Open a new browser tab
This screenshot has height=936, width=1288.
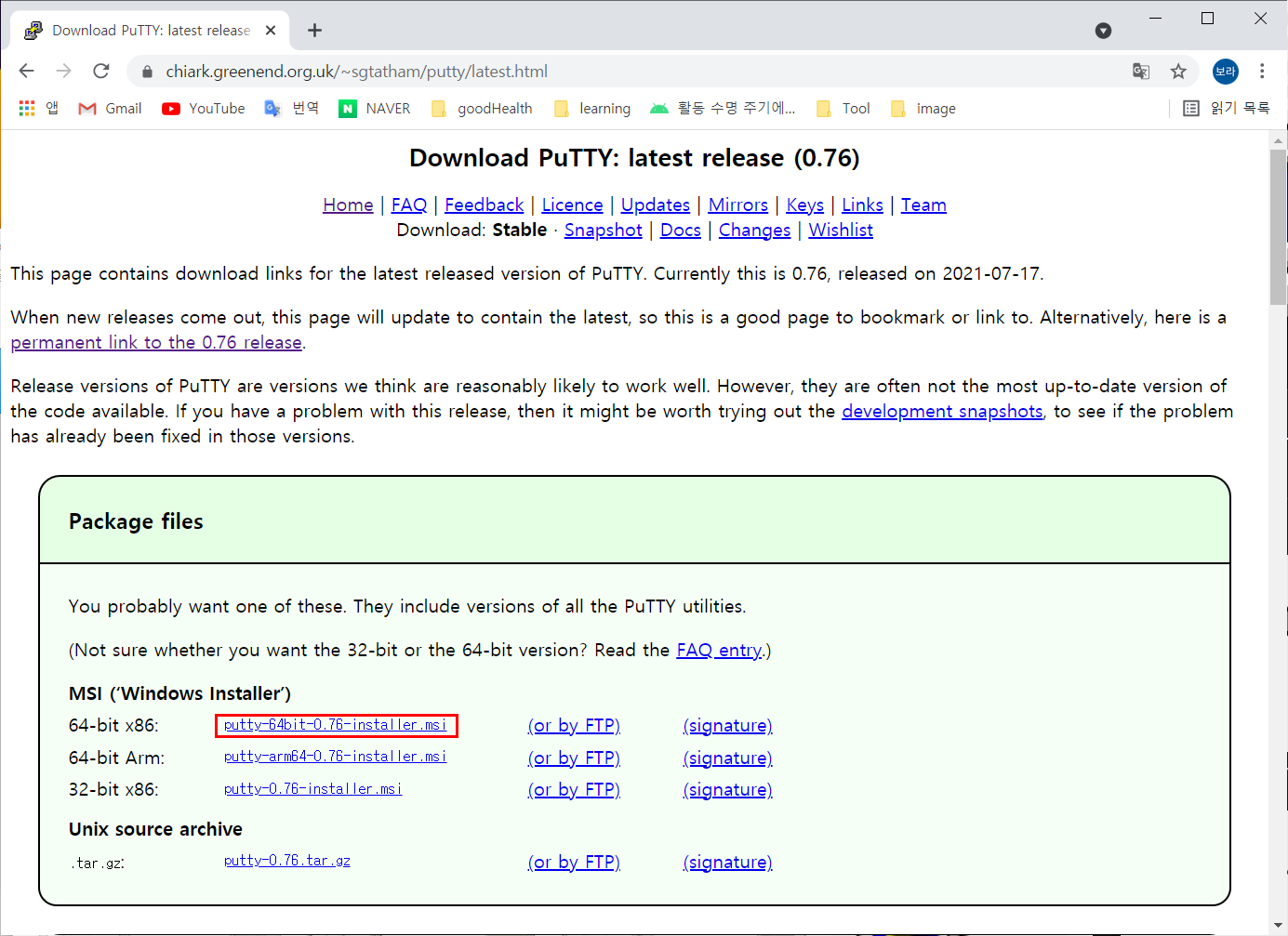tap(314, 30)
